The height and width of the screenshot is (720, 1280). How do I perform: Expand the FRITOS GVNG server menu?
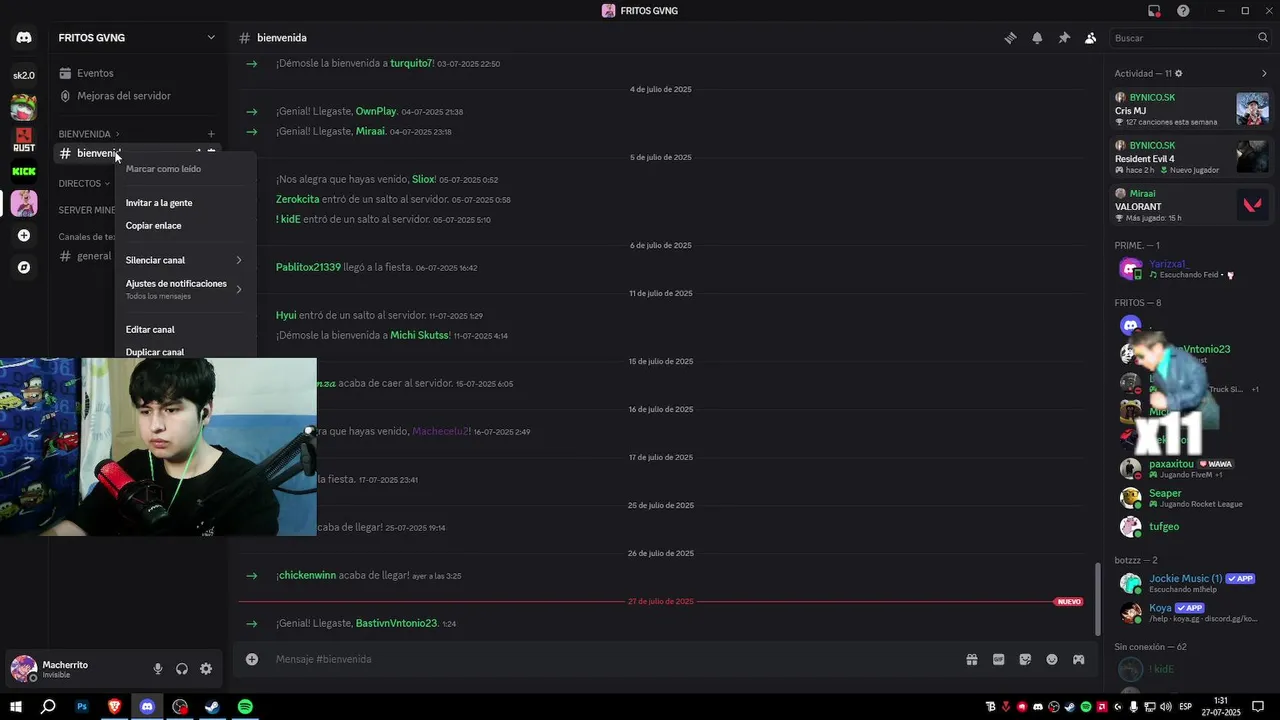coord(211,38)
